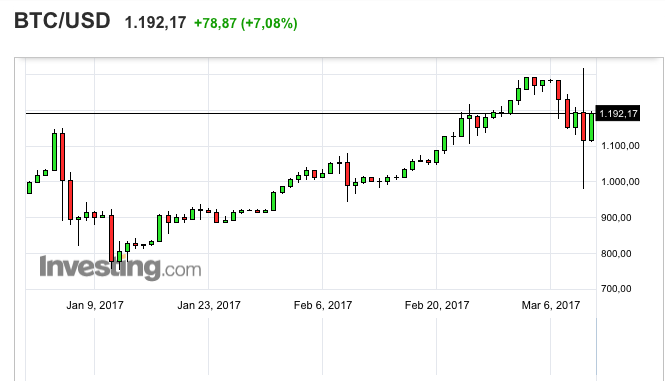The height and width of the screenshot is (381, 665).
Task: Click the last green candlestick on the right
Action: tap(592, 126)
